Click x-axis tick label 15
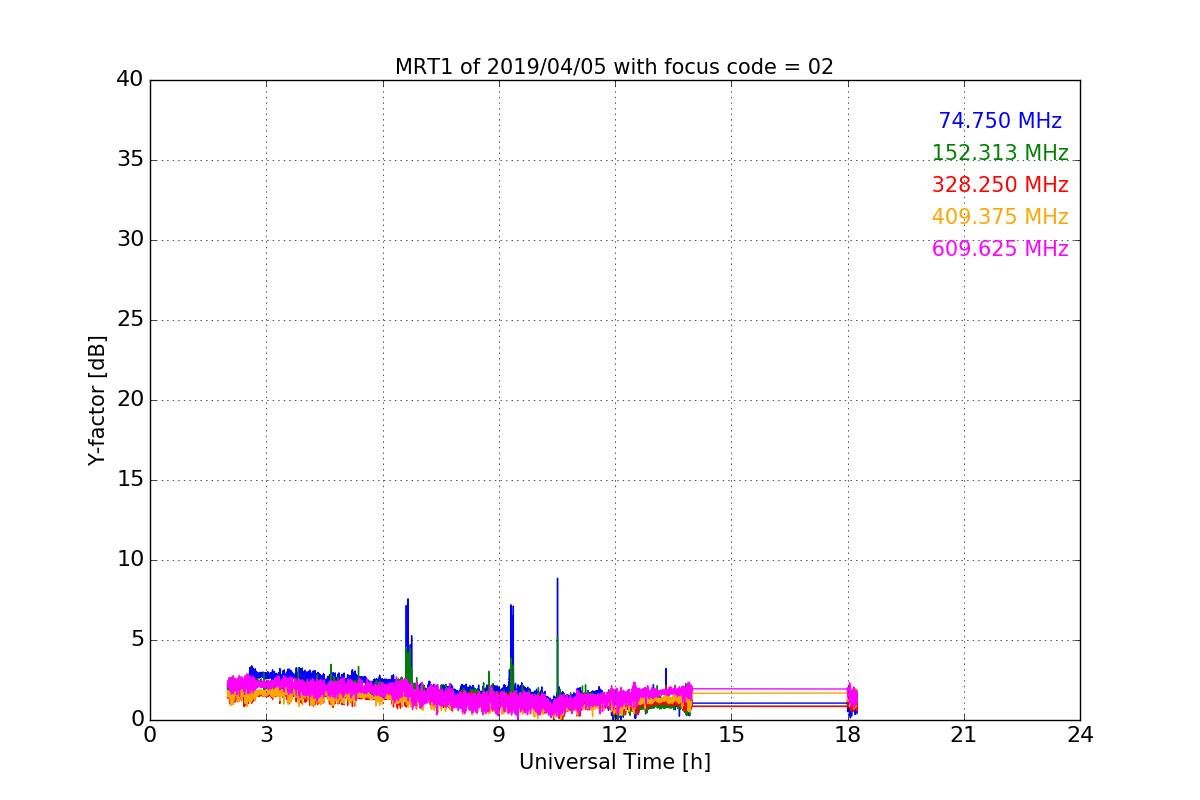 coord(731,735)
